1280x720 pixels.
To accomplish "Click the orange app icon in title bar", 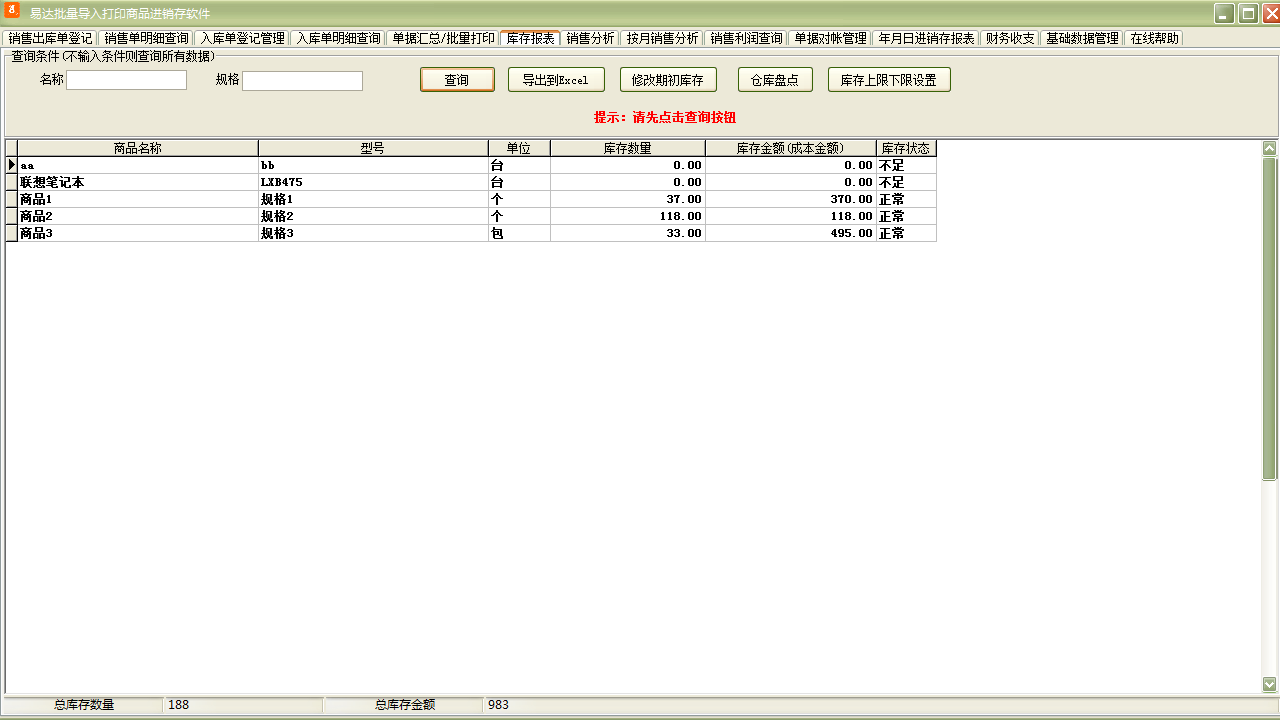I will (x=12, y=11).
